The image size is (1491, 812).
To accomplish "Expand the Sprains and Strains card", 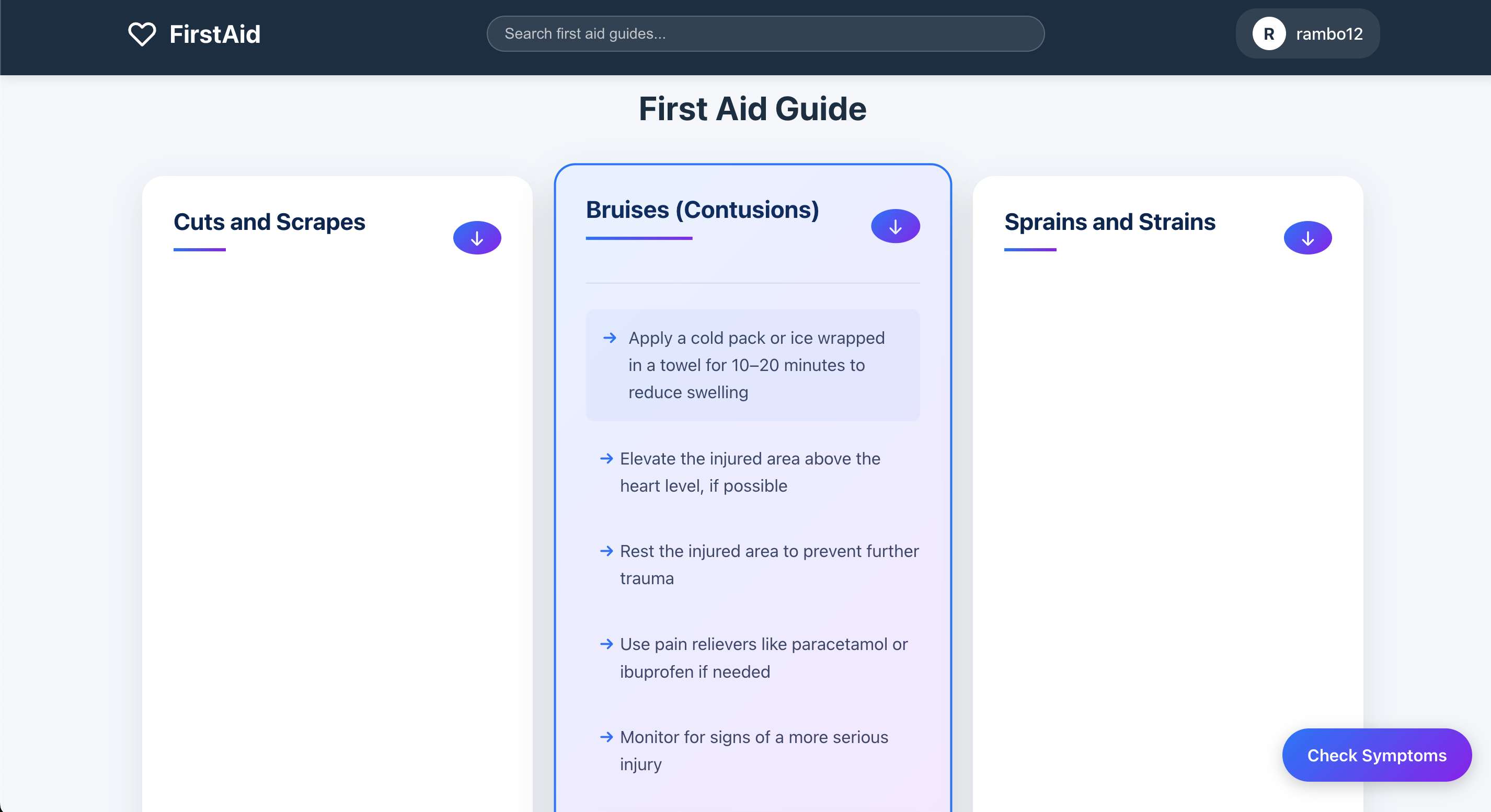I will click(1308, 238).
